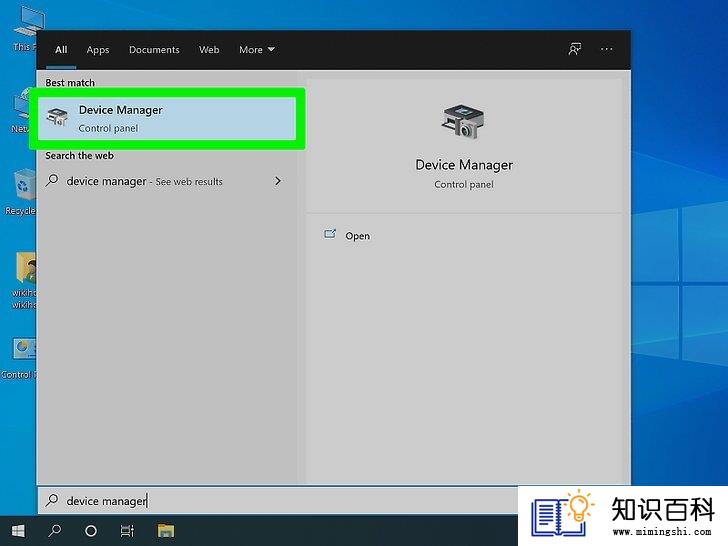This screenshot has width=728, height=546.
Task: Select the wikiHow user folder desktop icon
Action: [x=25, y=280]
